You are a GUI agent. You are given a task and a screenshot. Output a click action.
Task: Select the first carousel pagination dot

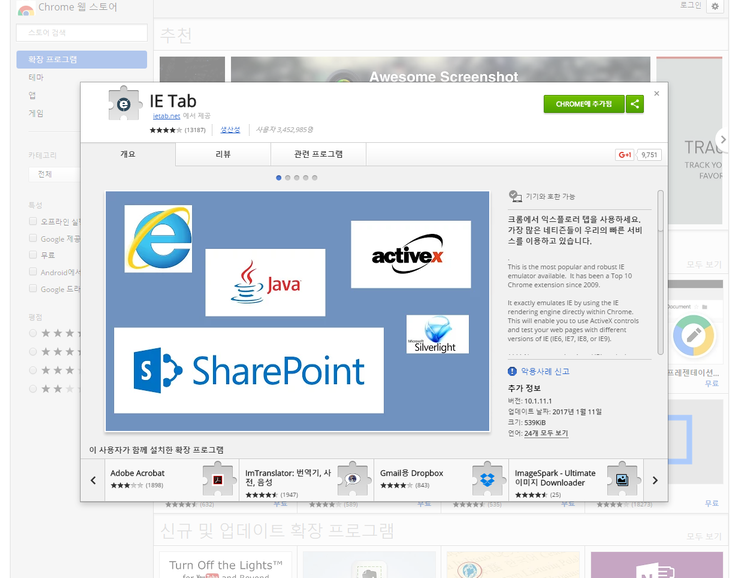[x=278, y=177]
